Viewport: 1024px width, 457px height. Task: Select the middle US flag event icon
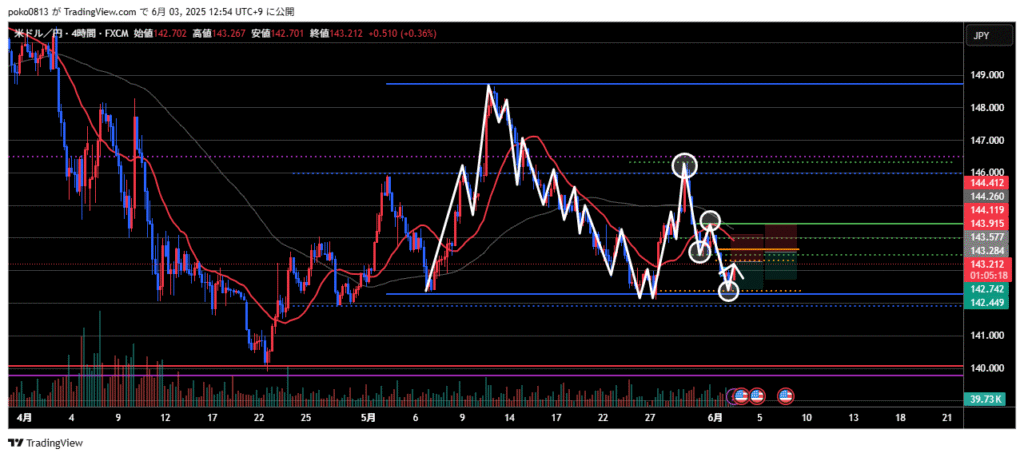click(x=757, y=396)
